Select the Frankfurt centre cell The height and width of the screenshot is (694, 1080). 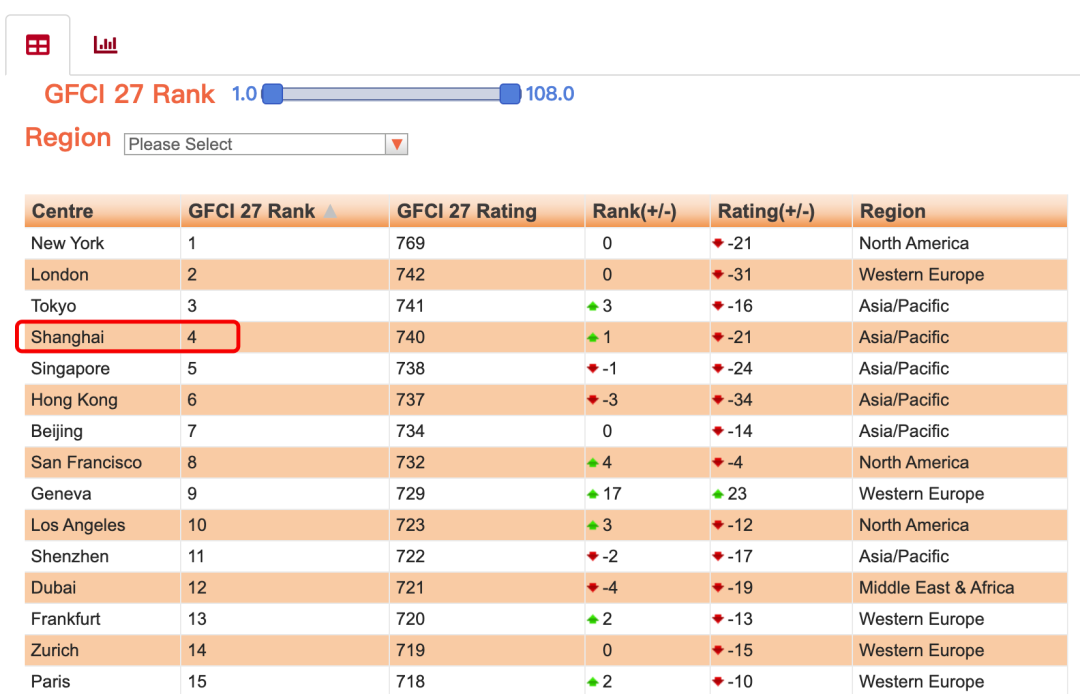pyautogui.click(x=103, y=619)
